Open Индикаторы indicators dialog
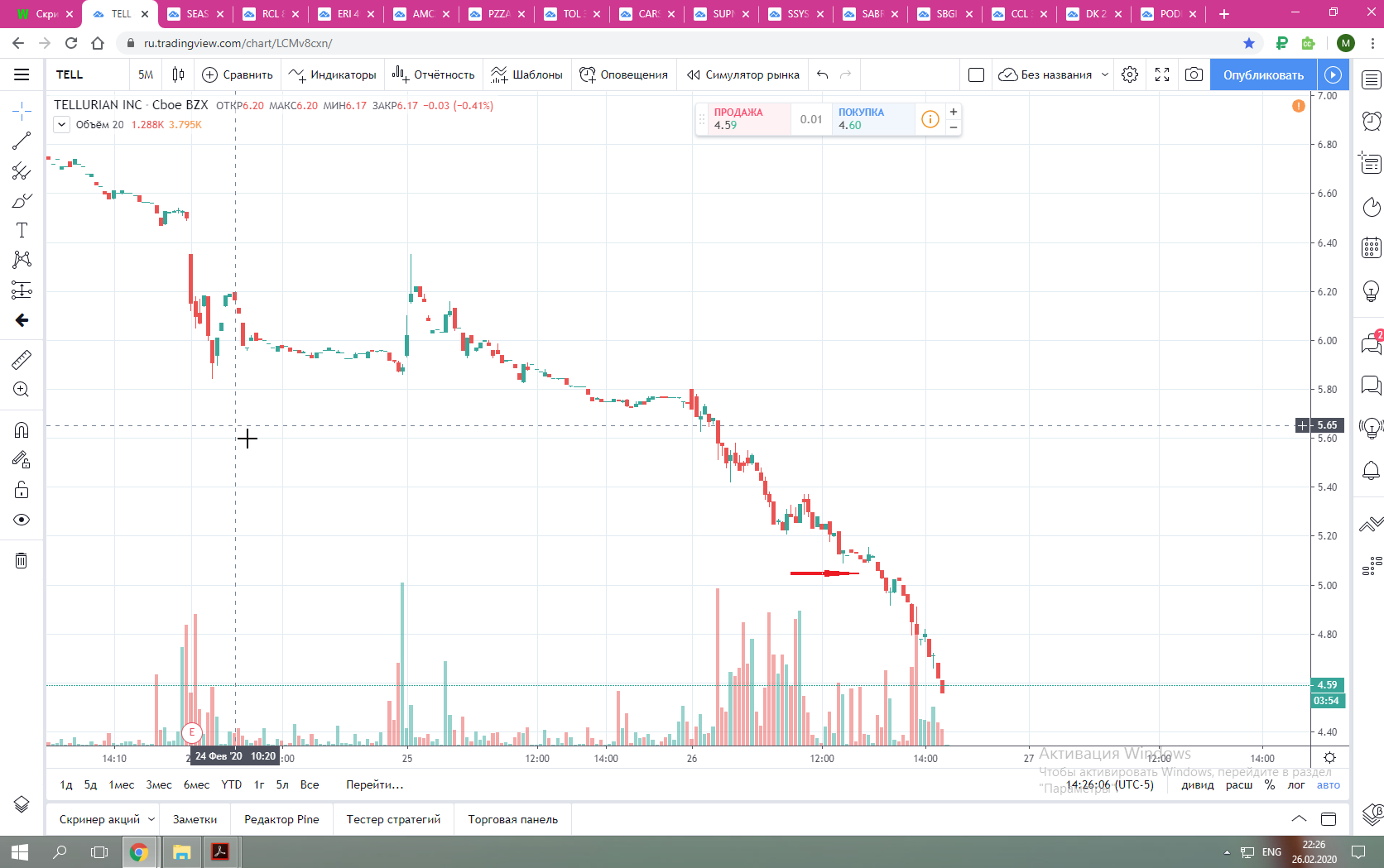The image size is (1384, 868). (332, 74)
